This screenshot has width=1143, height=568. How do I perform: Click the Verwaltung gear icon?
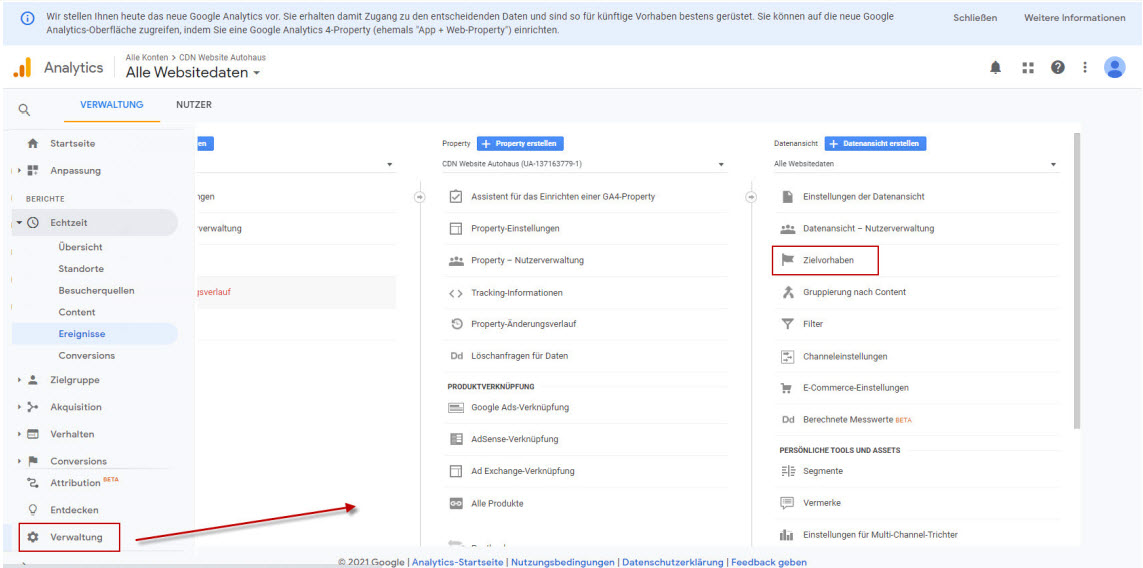32,537
